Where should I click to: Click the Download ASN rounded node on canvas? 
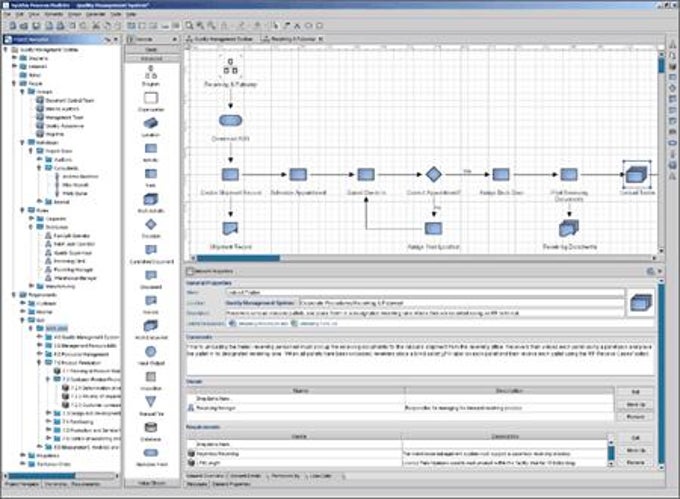(230, 120)
